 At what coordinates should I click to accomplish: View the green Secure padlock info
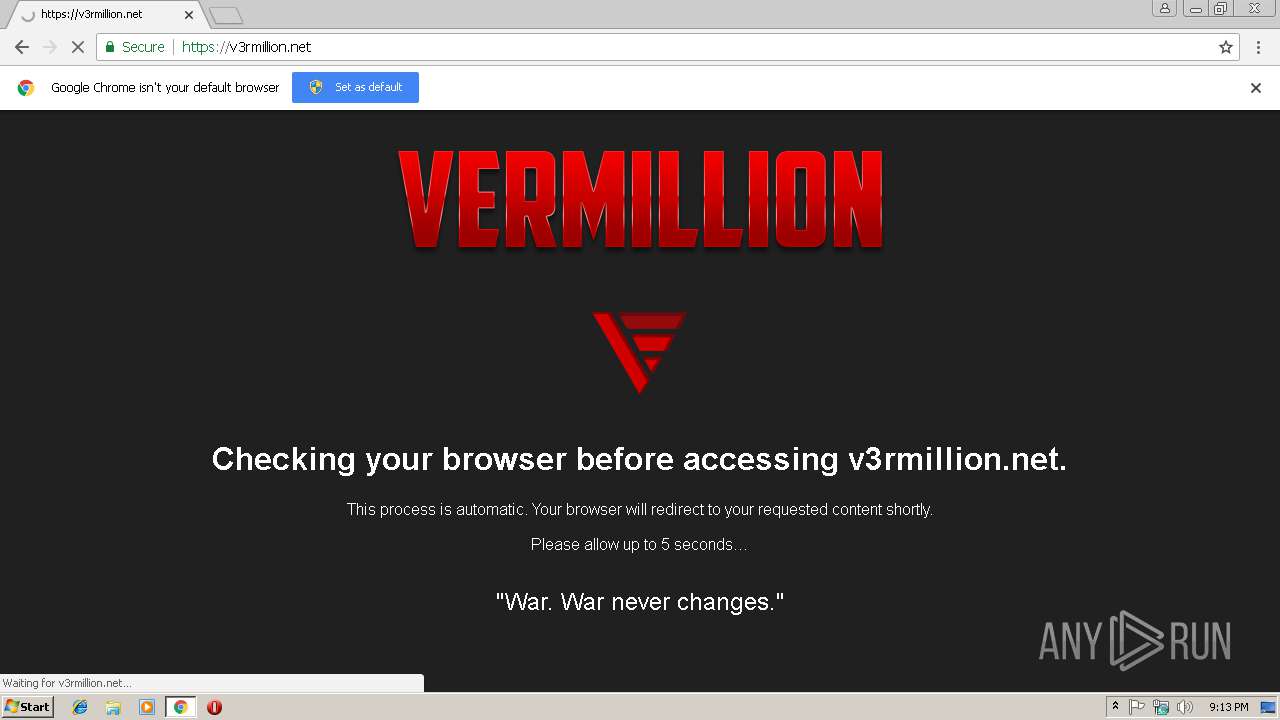[135, 47]
